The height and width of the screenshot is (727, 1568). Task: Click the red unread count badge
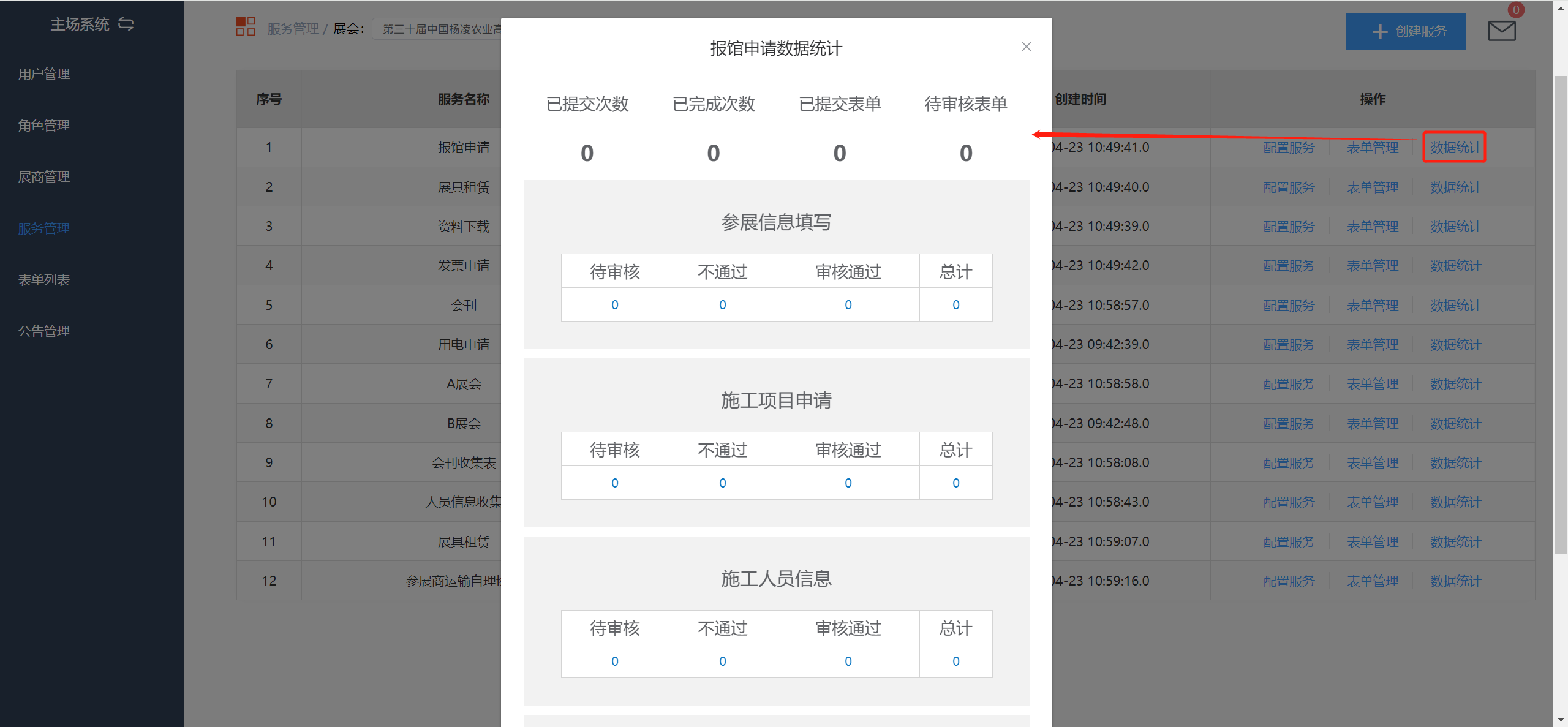pos(1516,10)
